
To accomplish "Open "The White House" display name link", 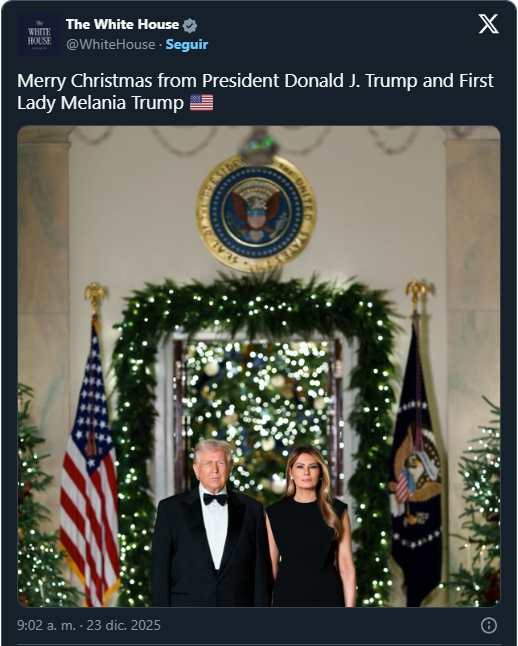I will click(x=122, y=25).
